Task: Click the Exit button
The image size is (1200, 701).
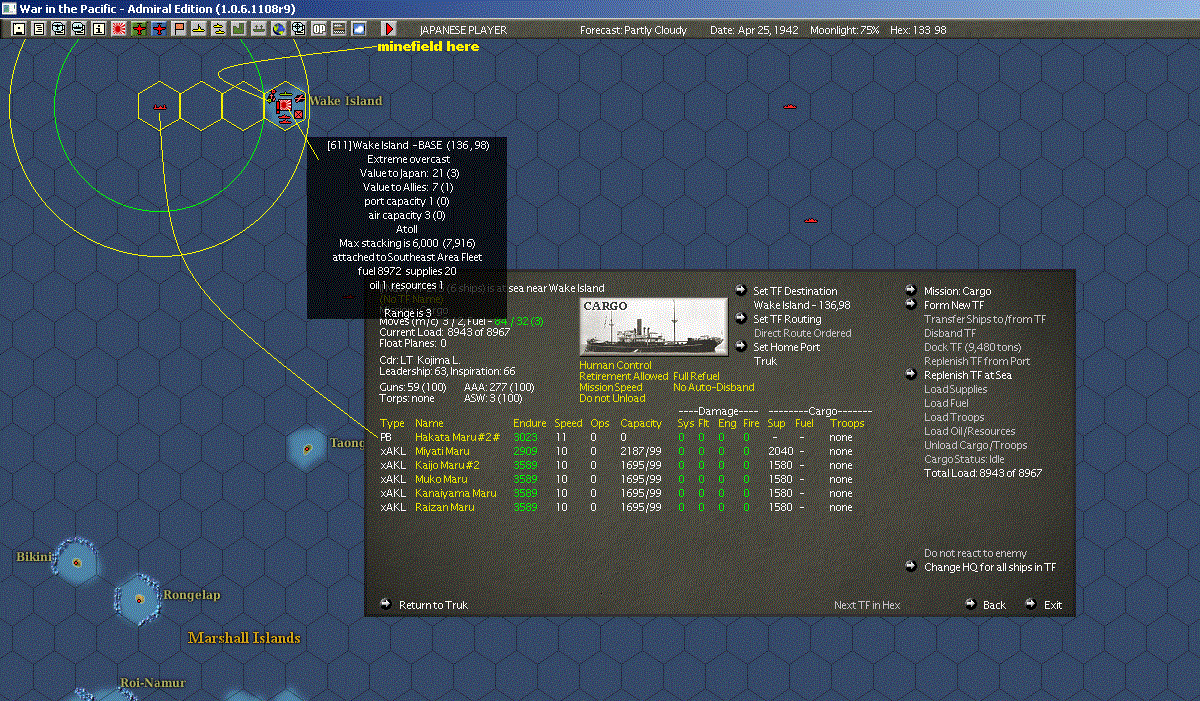Action: coord(1053,605)
